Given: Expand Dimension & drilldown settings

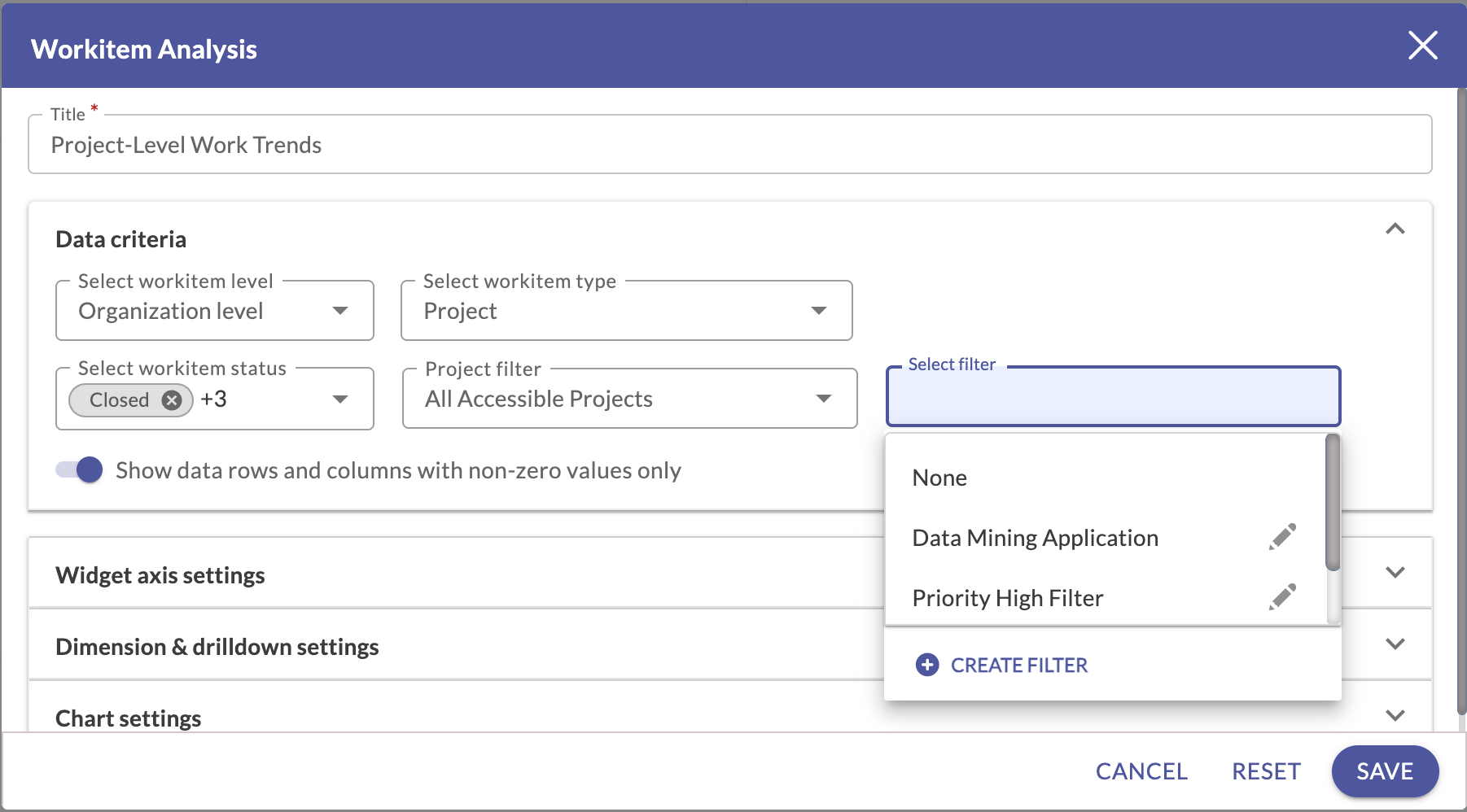Looking at the screenshot, I should pos(1395,644).
